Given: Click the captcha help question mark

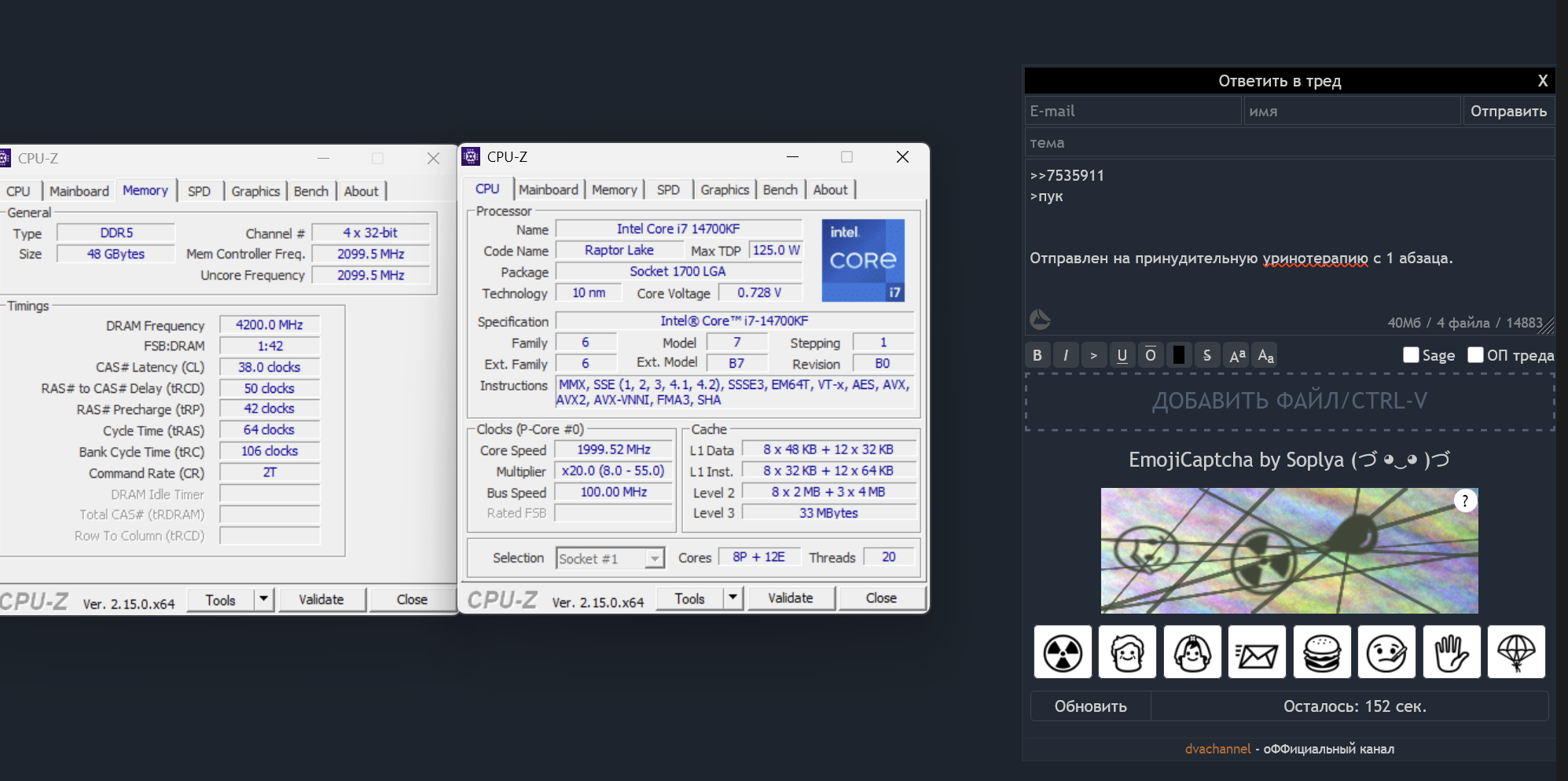Looking at the screenshot, I should 1465,501.
